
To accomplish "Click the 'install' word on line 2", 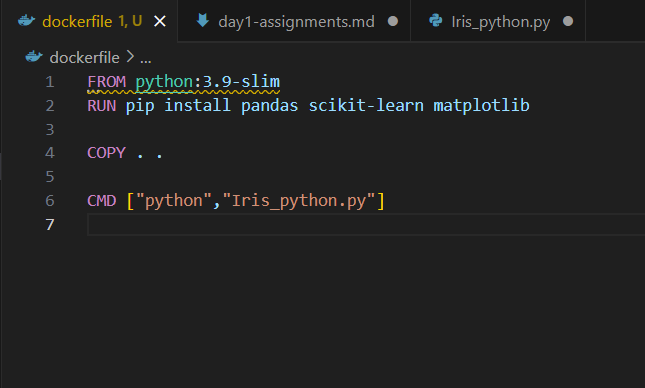I will (197, 106).
